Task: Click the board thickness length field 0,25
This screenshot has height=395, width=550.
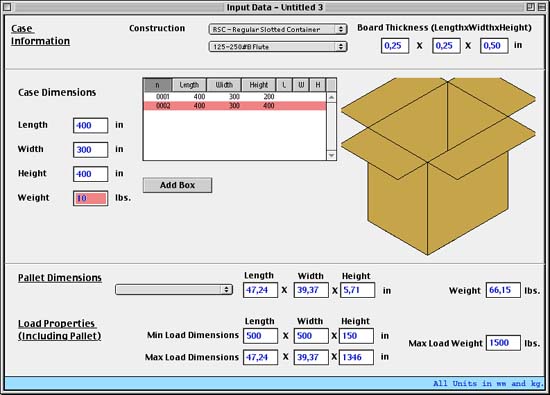Action: (395, 46)
